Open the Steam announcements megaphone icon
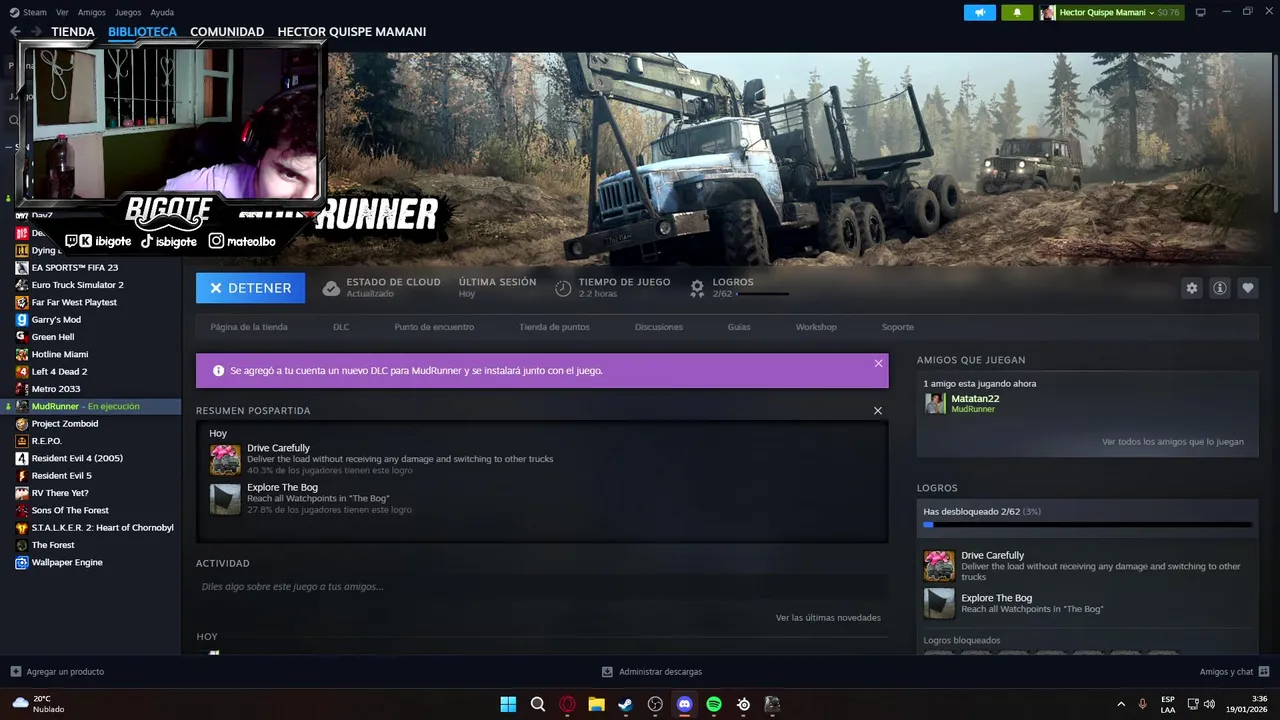The height and width of the screenshot is (720, 1280). coord(979,12)
